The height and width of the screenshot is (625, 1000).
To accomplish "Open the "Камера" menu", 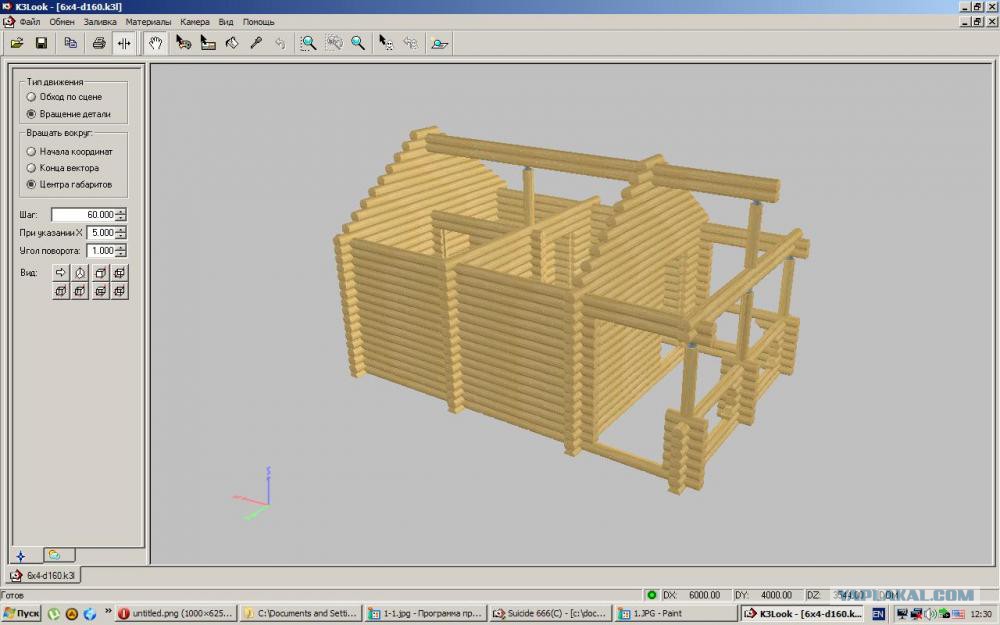I will pos(195,22).
